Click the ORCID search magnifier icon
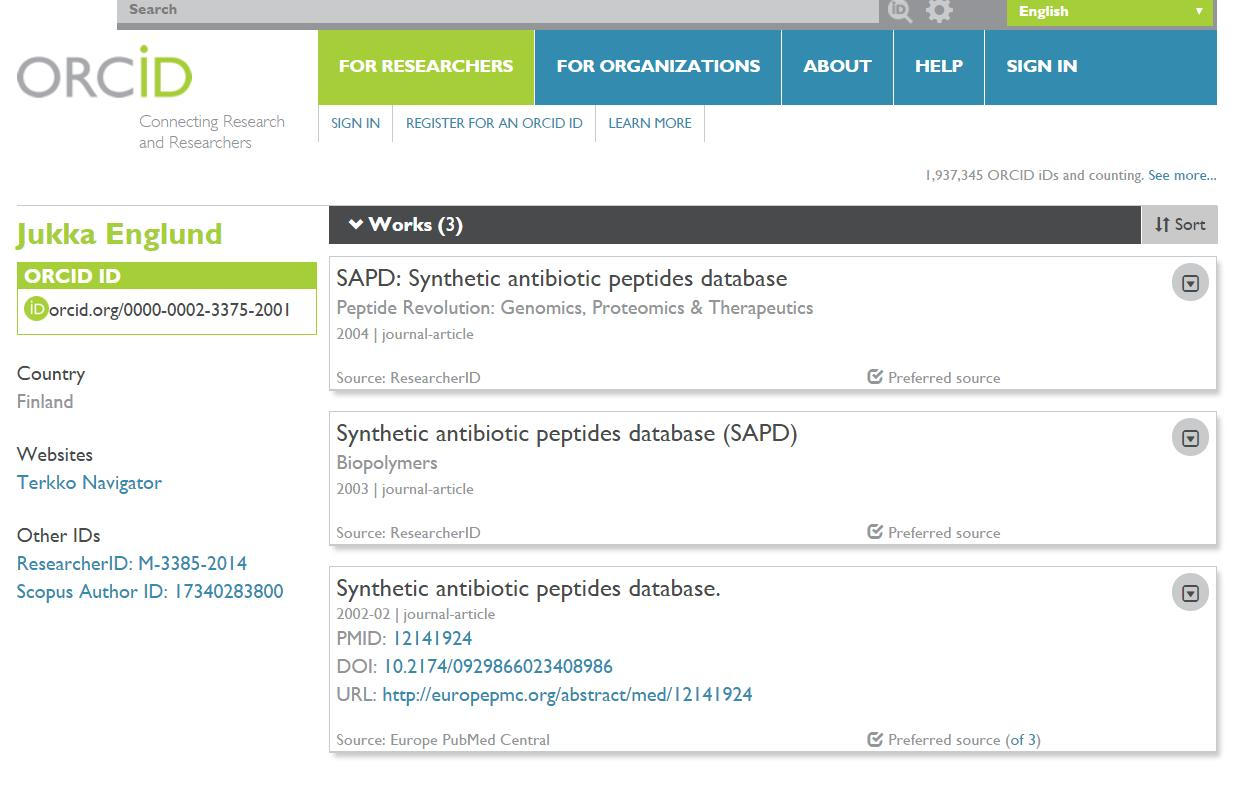This screenshot has height=801, width=1246. pos(900,11)
